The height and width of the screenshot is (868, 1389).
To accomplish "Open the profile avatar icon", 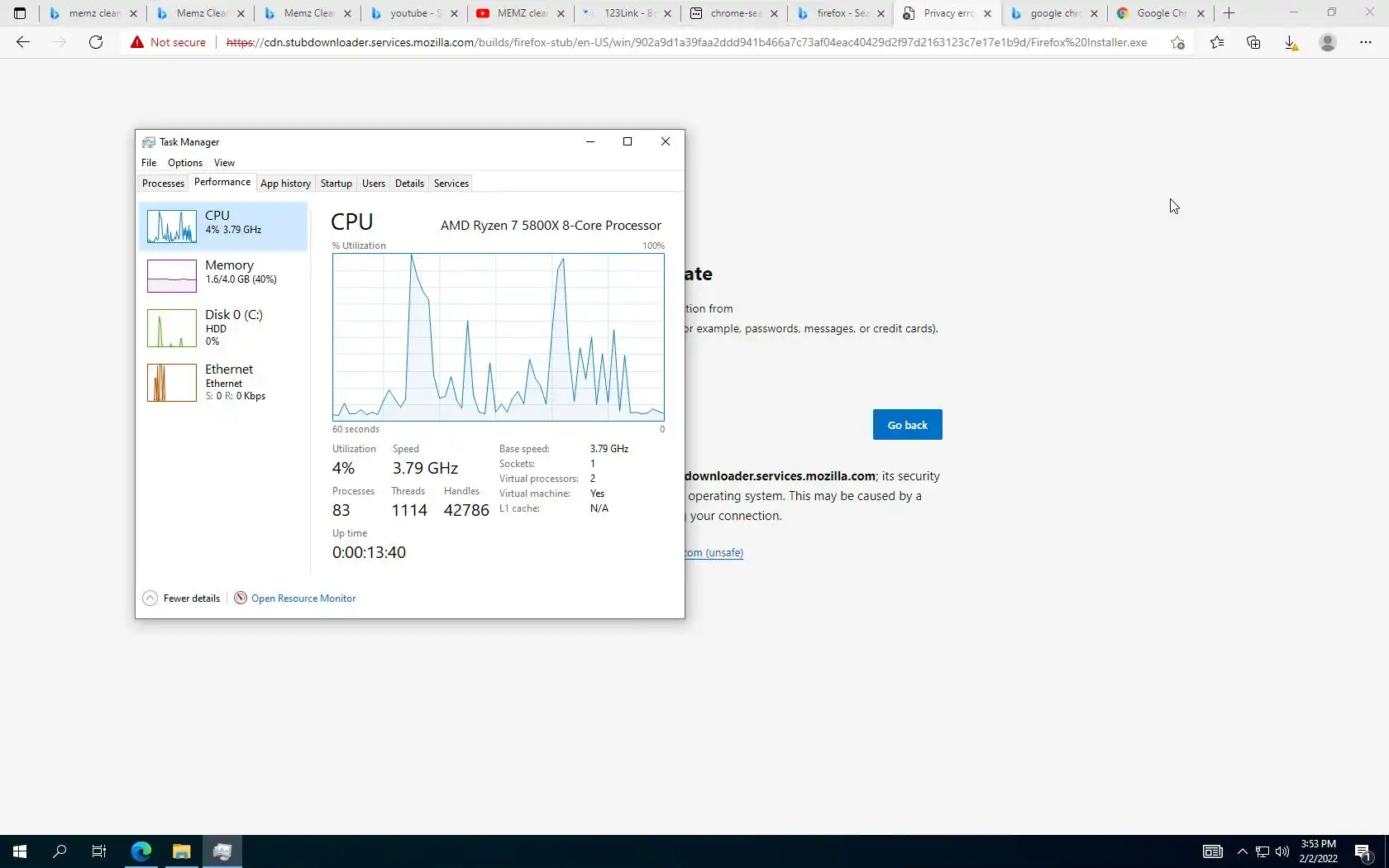I will point(1328,42).
